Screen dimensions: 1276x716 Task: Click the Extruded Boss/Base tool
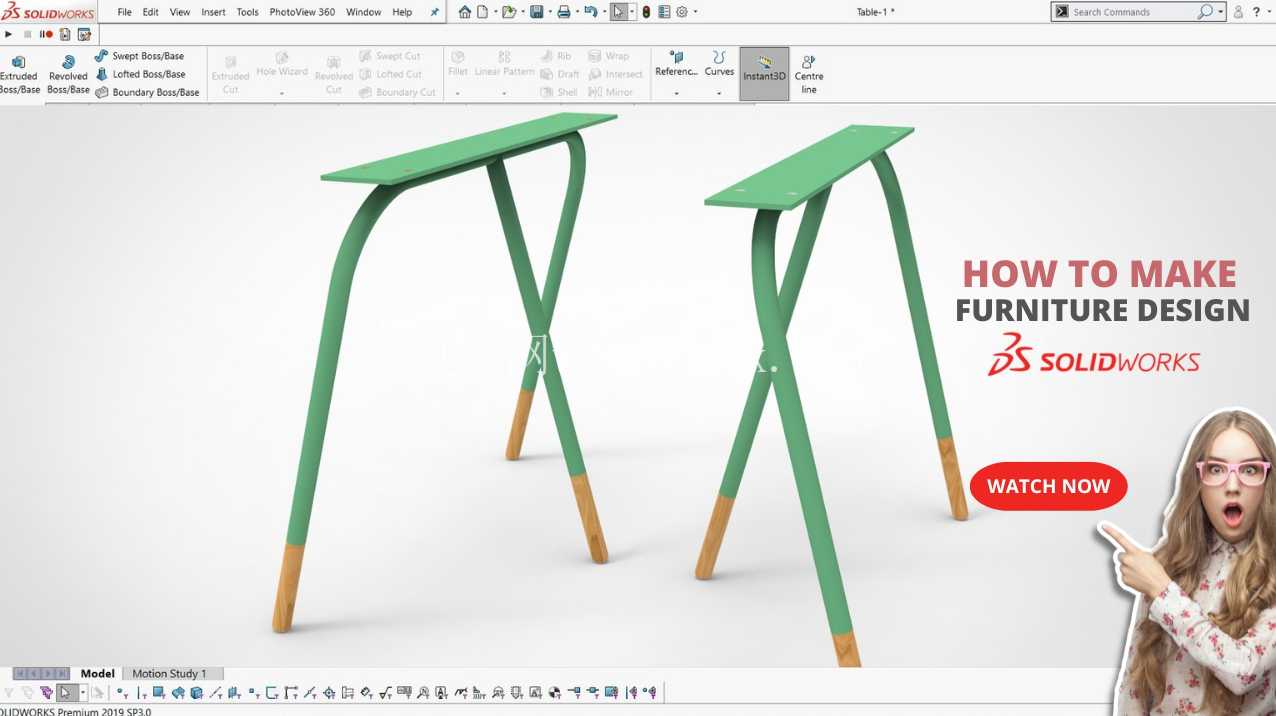(19, 75)
